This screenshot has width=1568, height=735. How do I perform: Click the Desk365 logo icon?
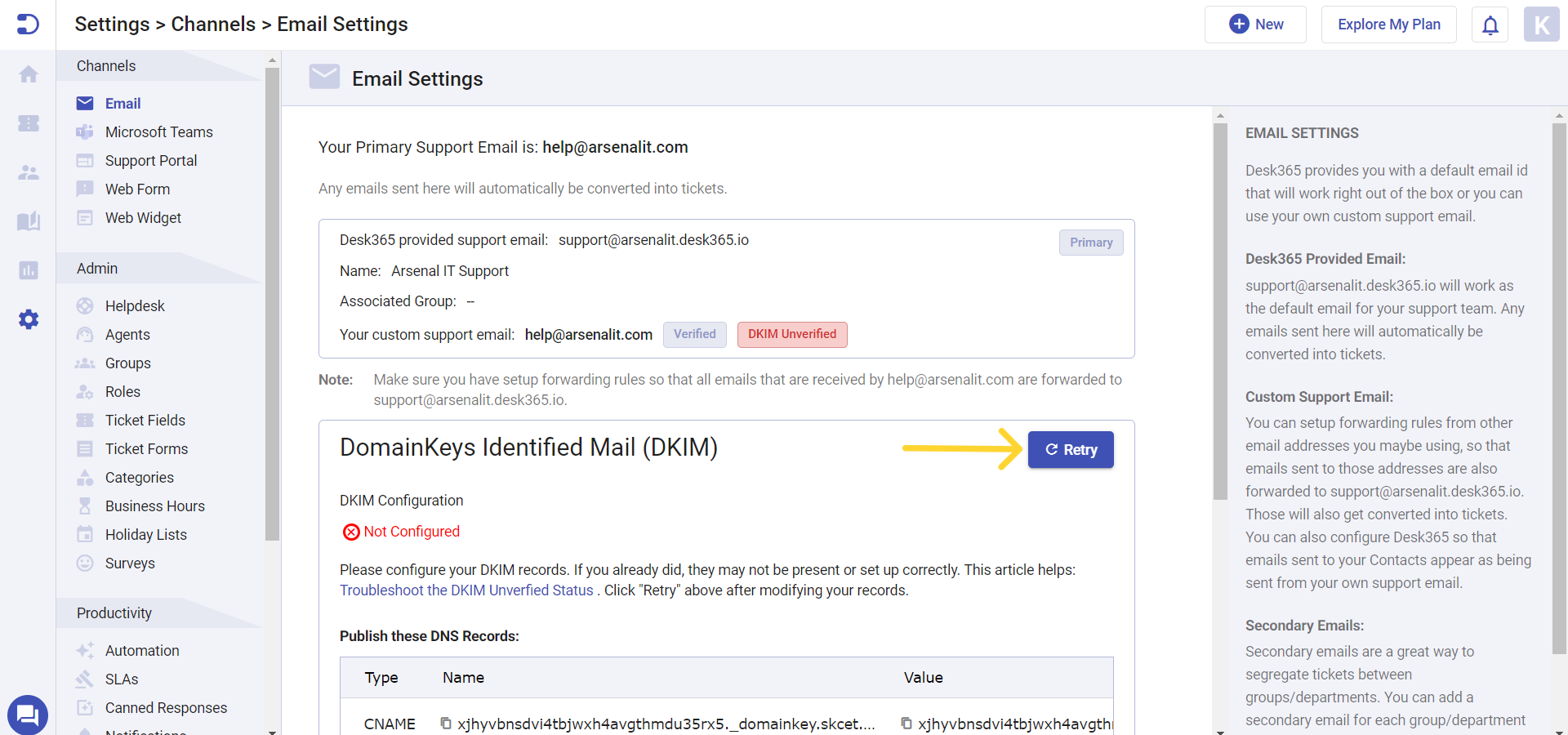[28, 24]
